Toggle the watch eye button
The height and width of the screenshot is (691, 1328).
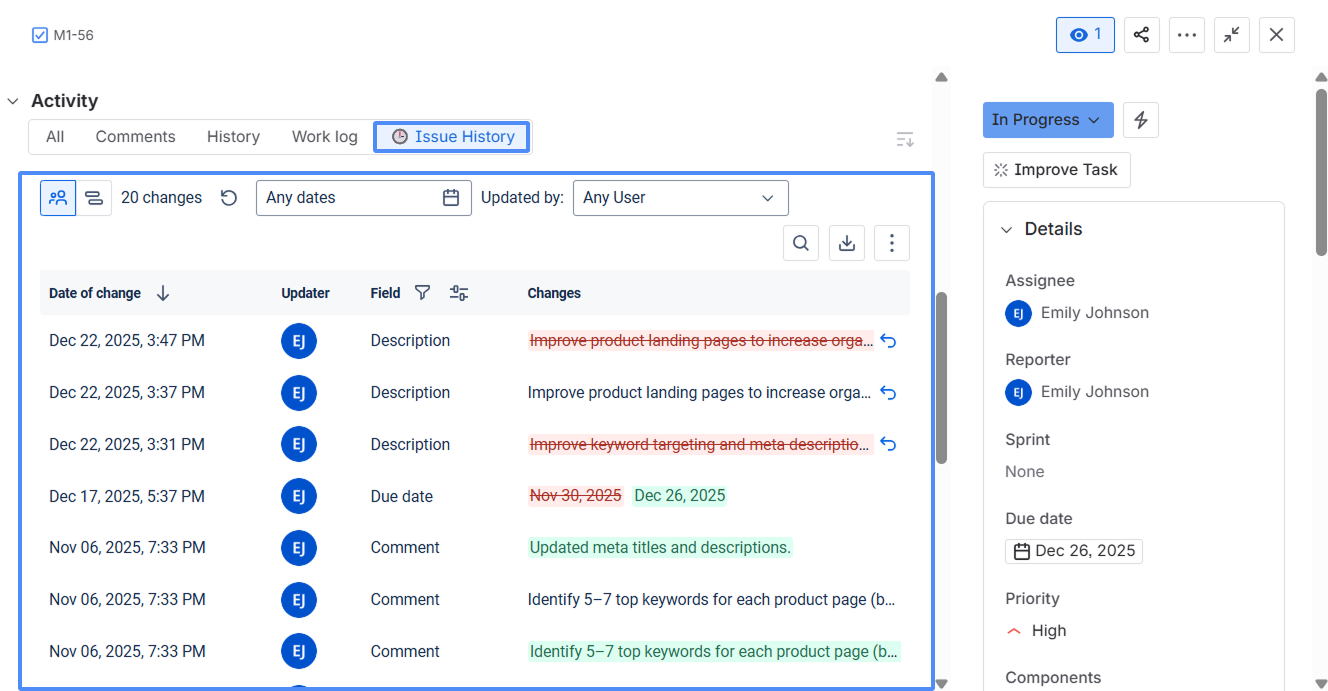(x=1085, y=35)
